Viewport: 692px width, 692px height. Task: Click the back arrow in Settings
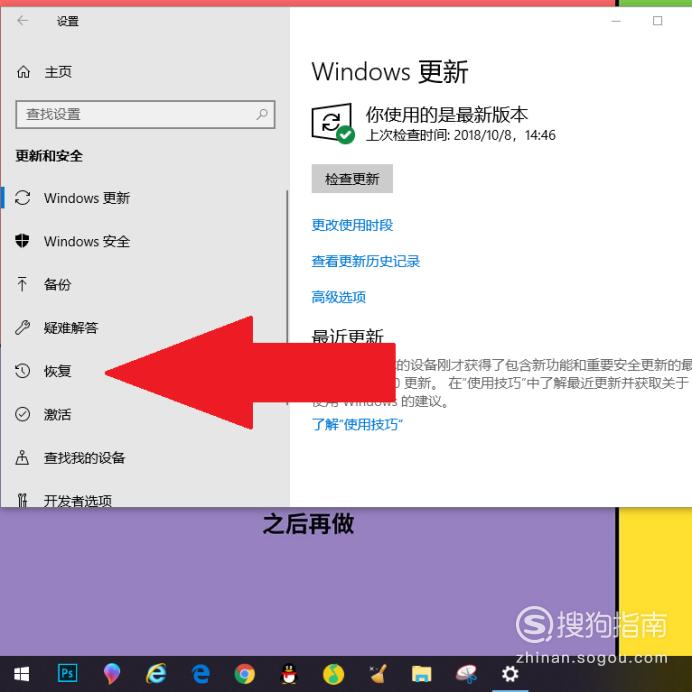pyautogui.click(x=23, y=20)
